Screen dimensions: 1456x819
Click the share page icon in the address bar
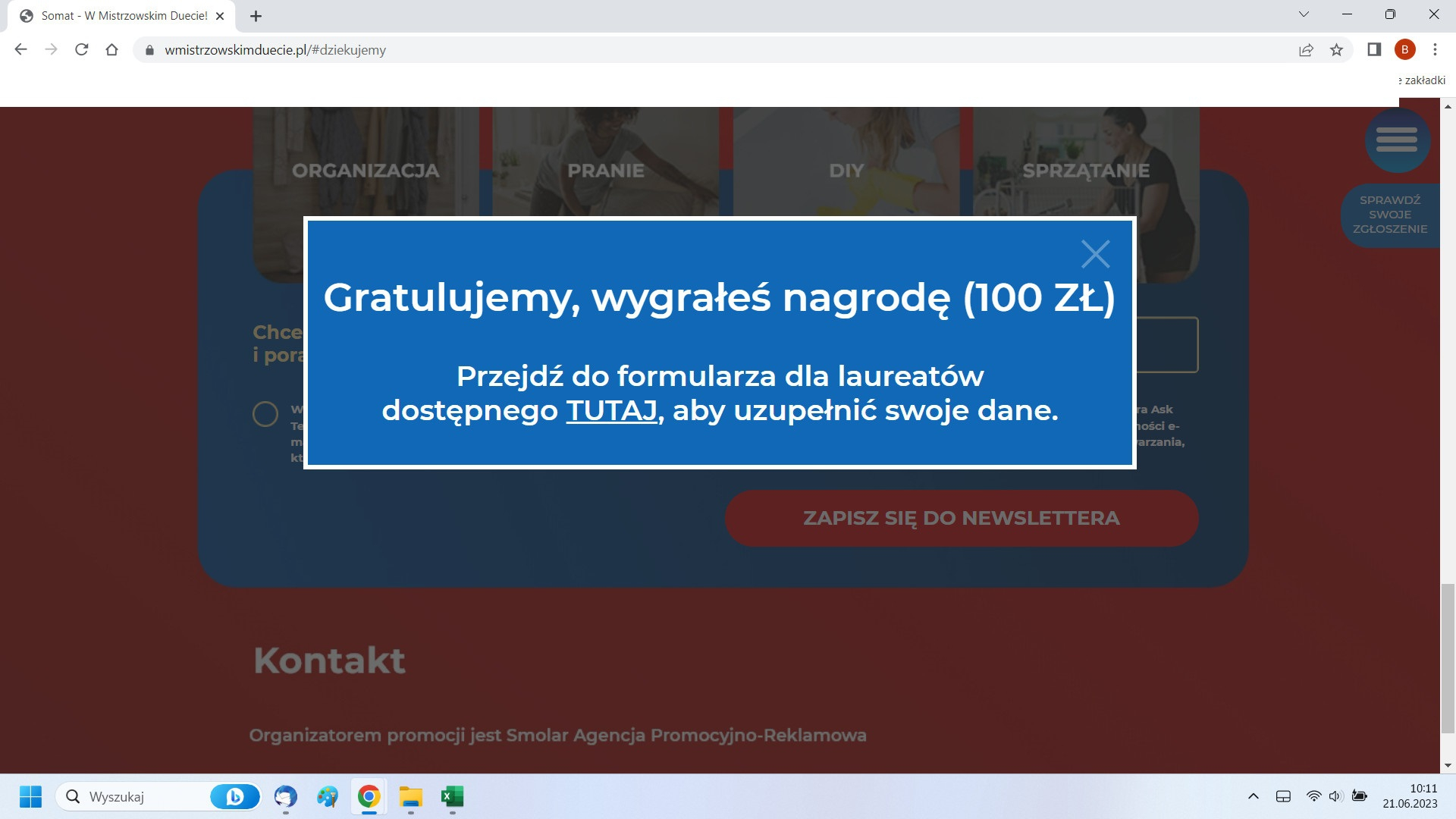(x=1306, y=50)
